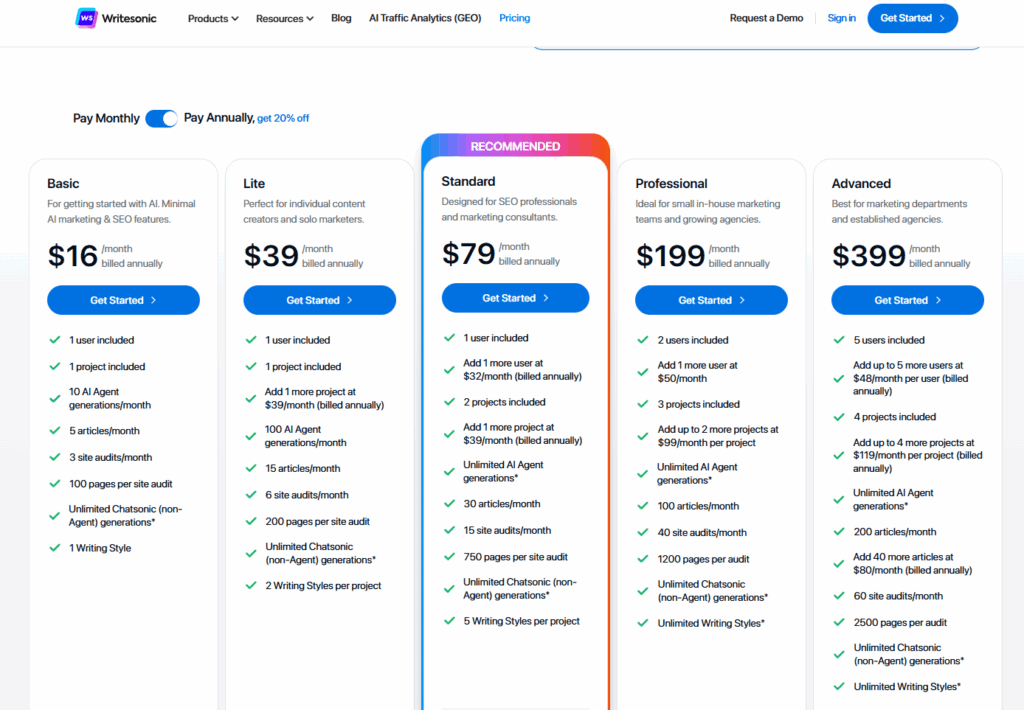Click Get Started on the Basic plan
The height and width of the screenshot is (710, 1024).
[123, 300]
